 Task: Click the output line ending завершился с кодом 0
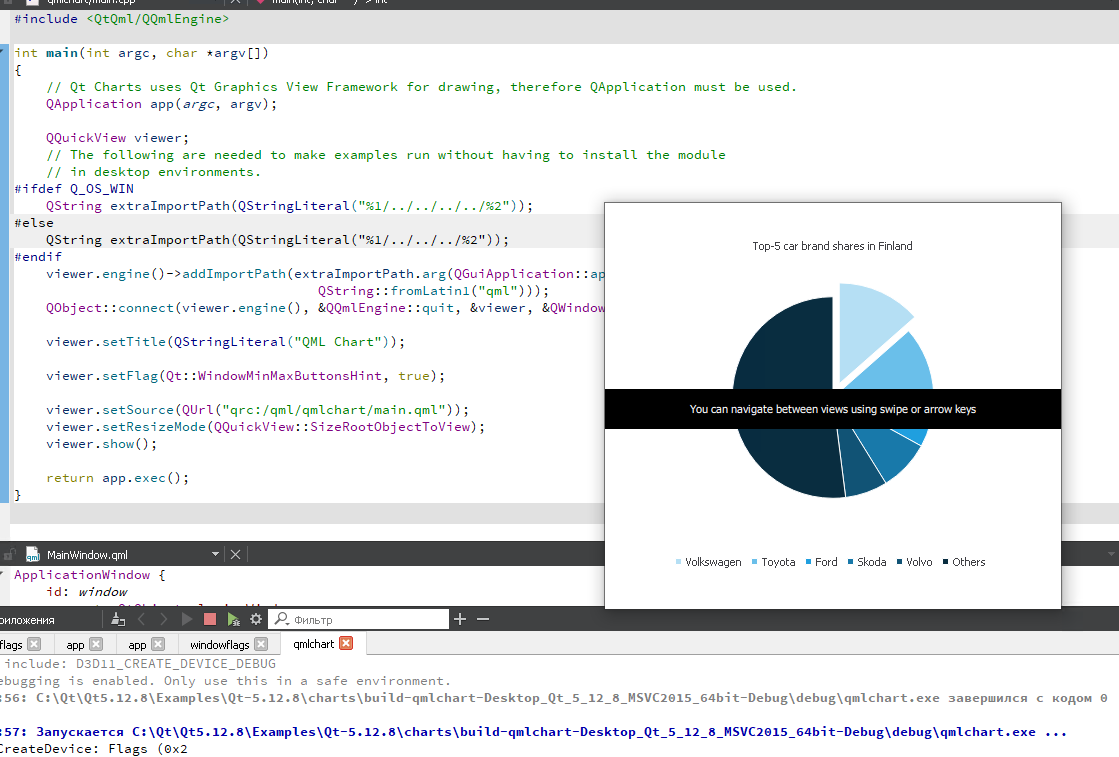click(553, 698)
